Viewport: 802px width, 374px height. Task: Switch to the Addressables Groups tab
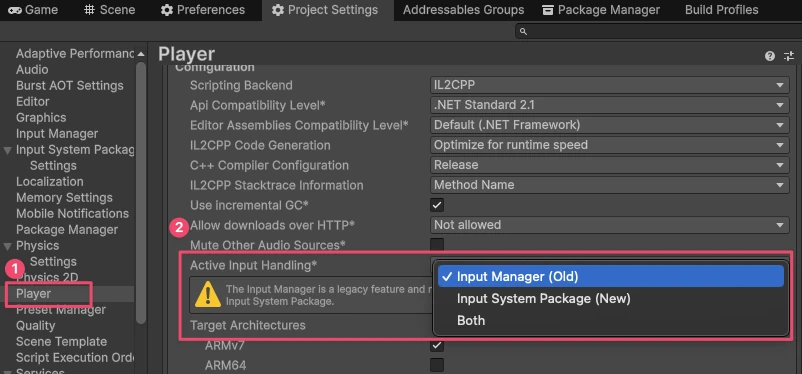tap(463, 10)
